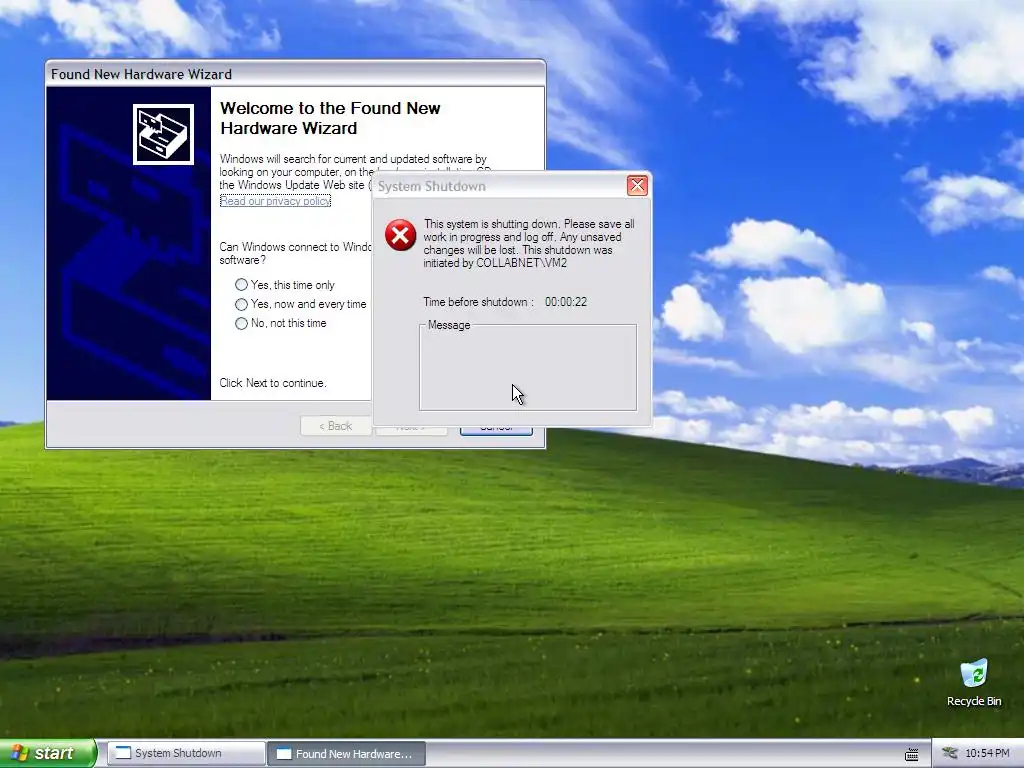The height and width of the screenshot is (768, 1024).
Task: Click the 'Time before shutdown' label
Action: click(x=478, y=302)
